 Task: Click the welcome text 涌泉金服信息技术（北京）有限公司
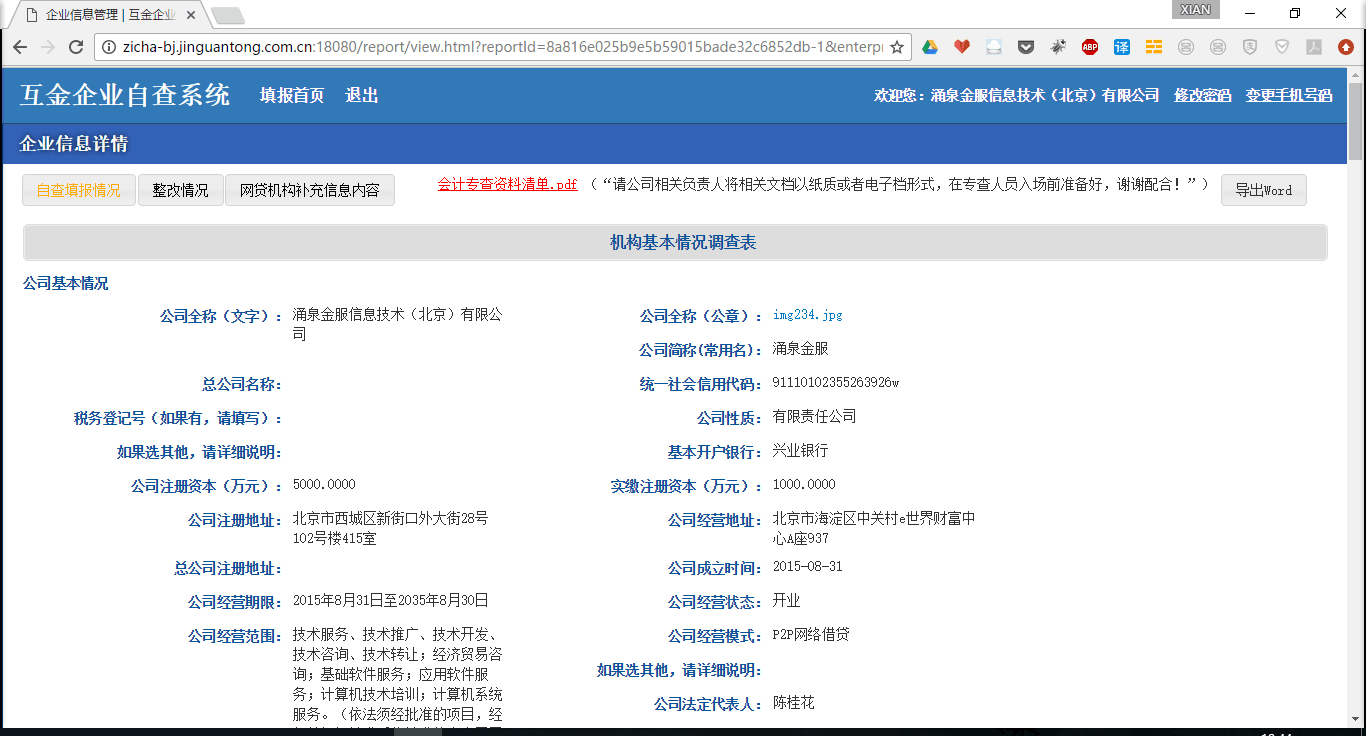pyautogui.click(x=1045, y=96)
